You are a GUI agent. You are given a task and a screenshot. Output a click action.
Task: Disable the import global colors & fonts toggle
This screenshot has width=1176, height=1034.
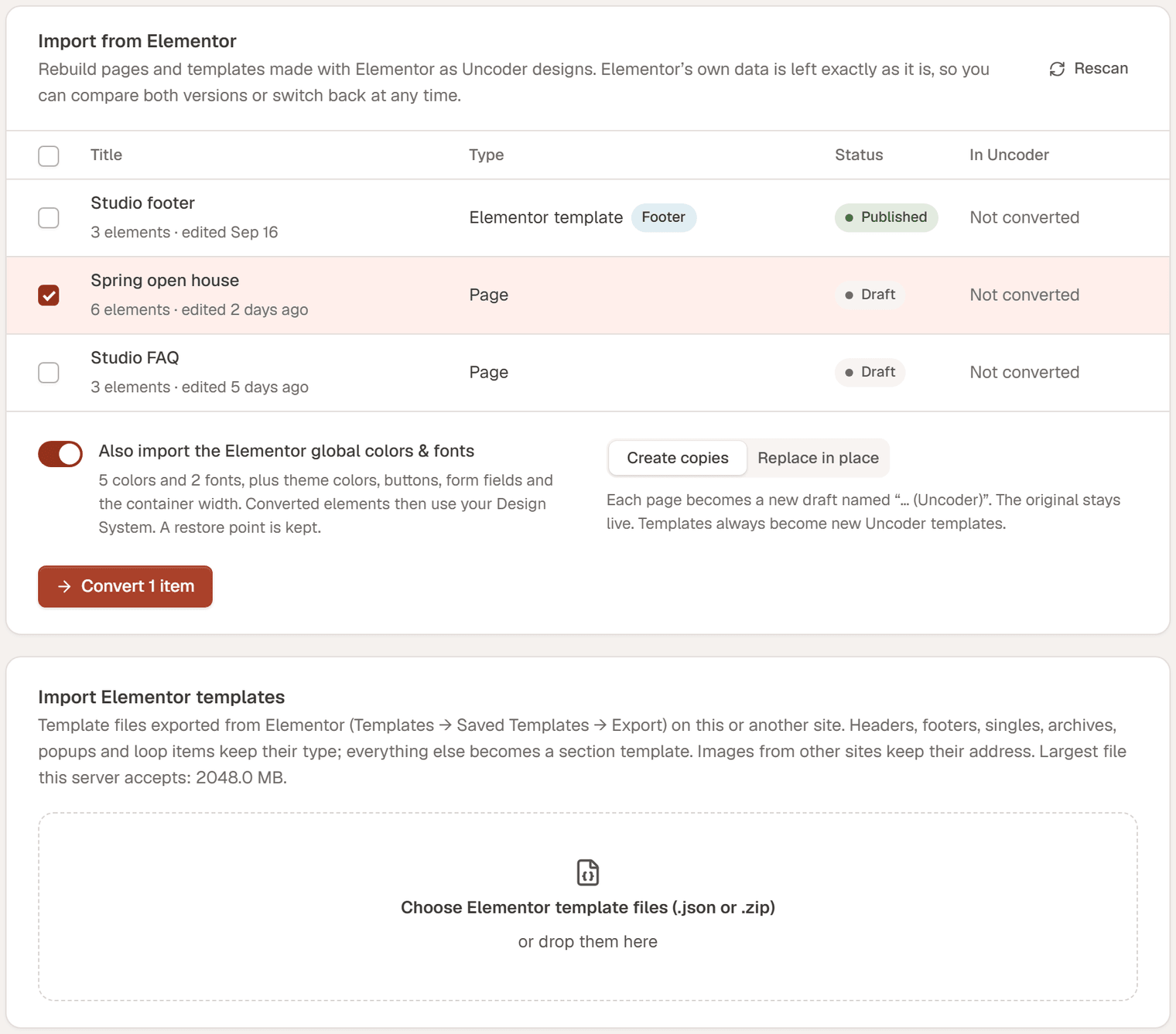click(60, 454)
